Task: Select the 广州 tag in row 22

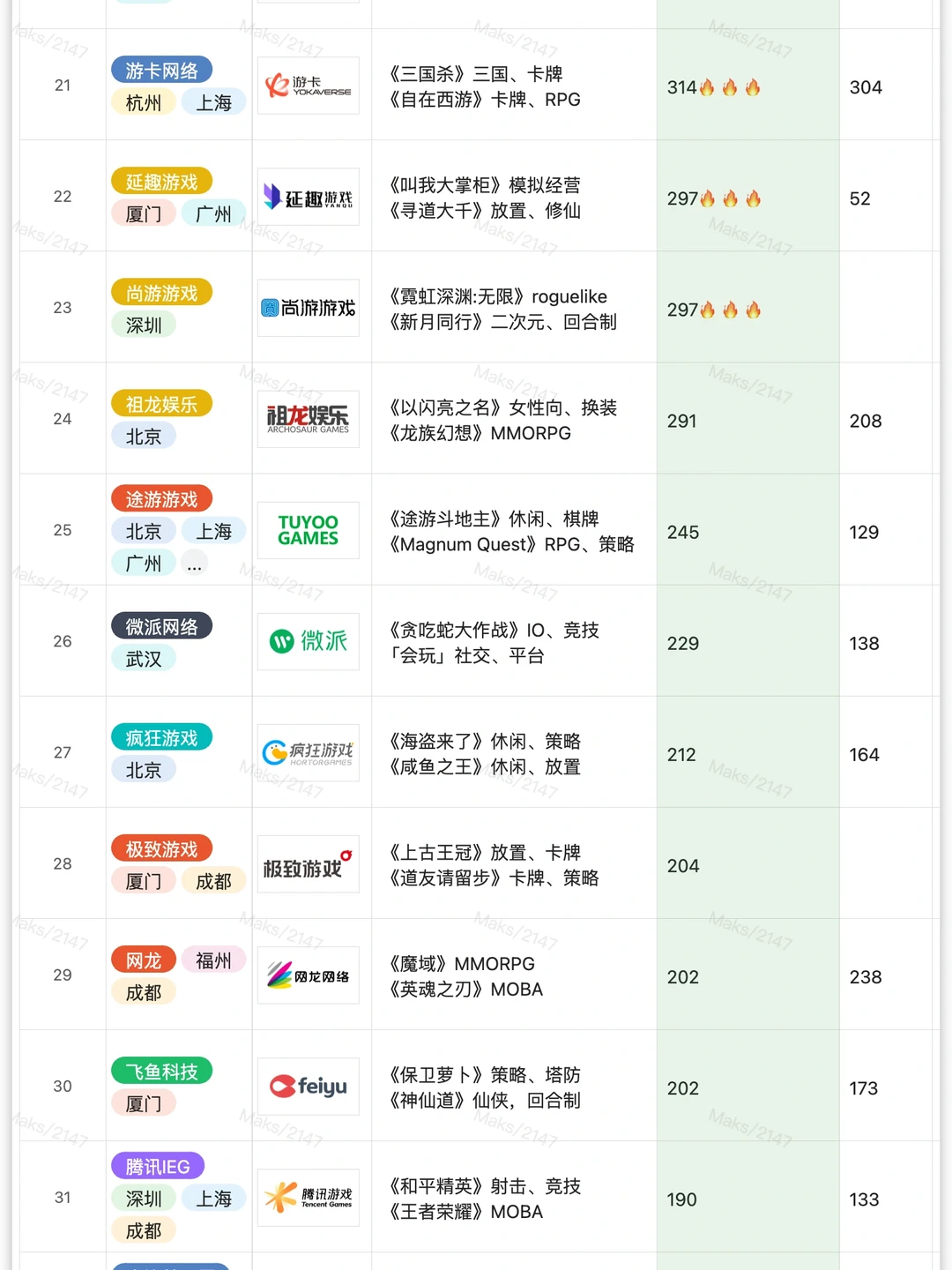Action: pyautogui.click(x=213, y=213)
